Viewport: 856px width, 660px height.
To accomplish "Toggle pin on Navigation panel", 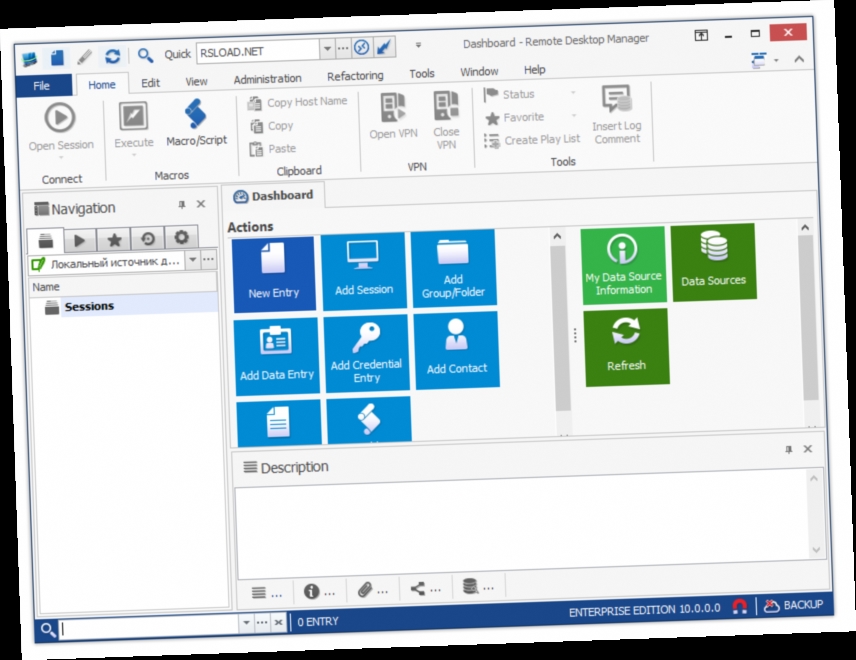I will (x=182, y=205).
